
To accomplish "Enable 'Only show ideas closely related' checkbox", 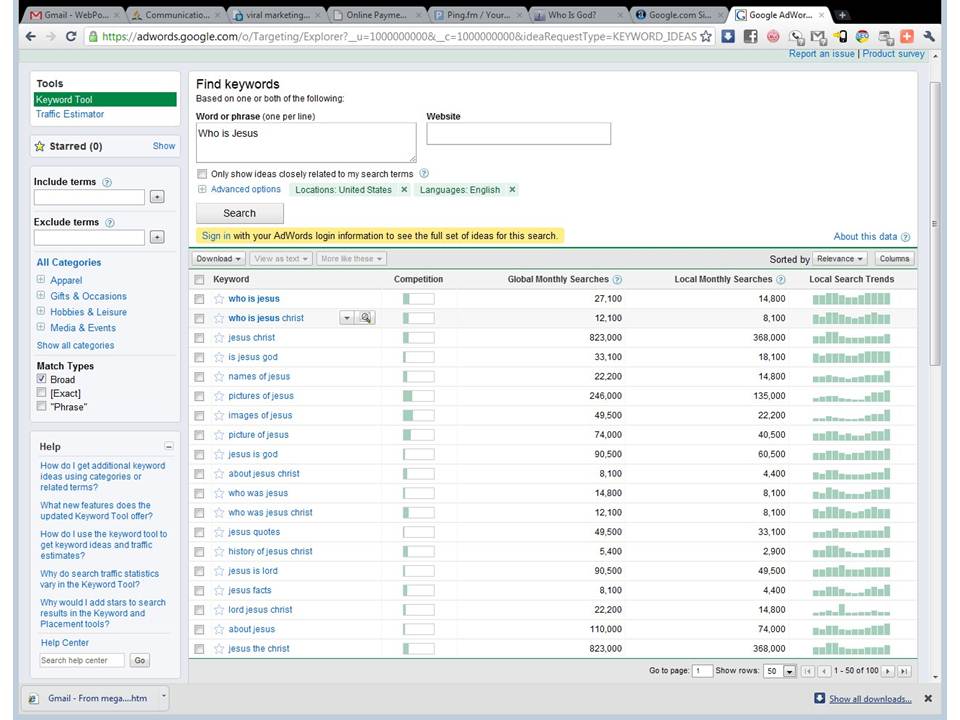I will tap(202, 174).
